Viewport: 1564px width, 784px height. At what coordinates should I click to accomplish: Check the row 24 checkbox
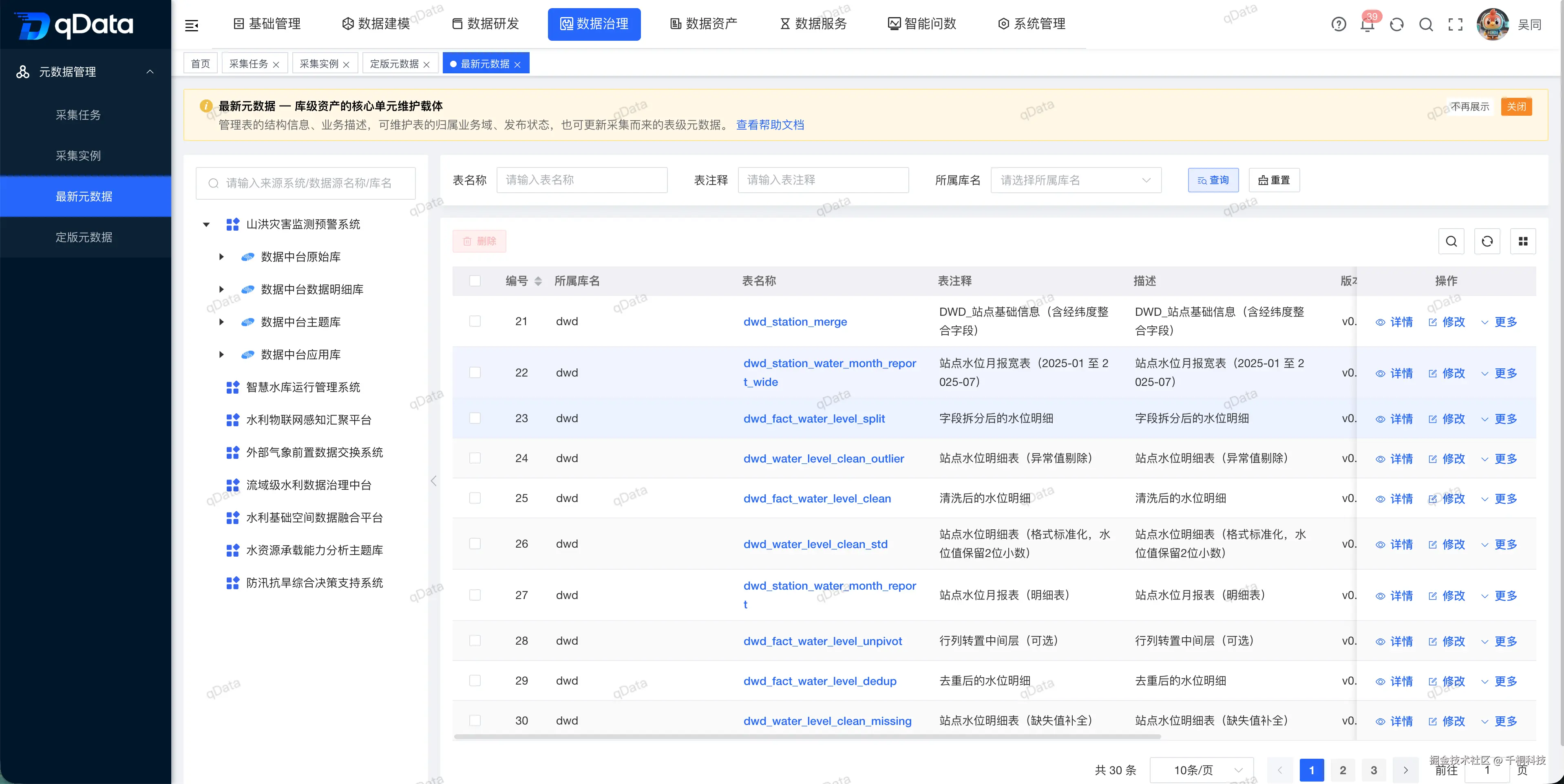tap(475, 458)
